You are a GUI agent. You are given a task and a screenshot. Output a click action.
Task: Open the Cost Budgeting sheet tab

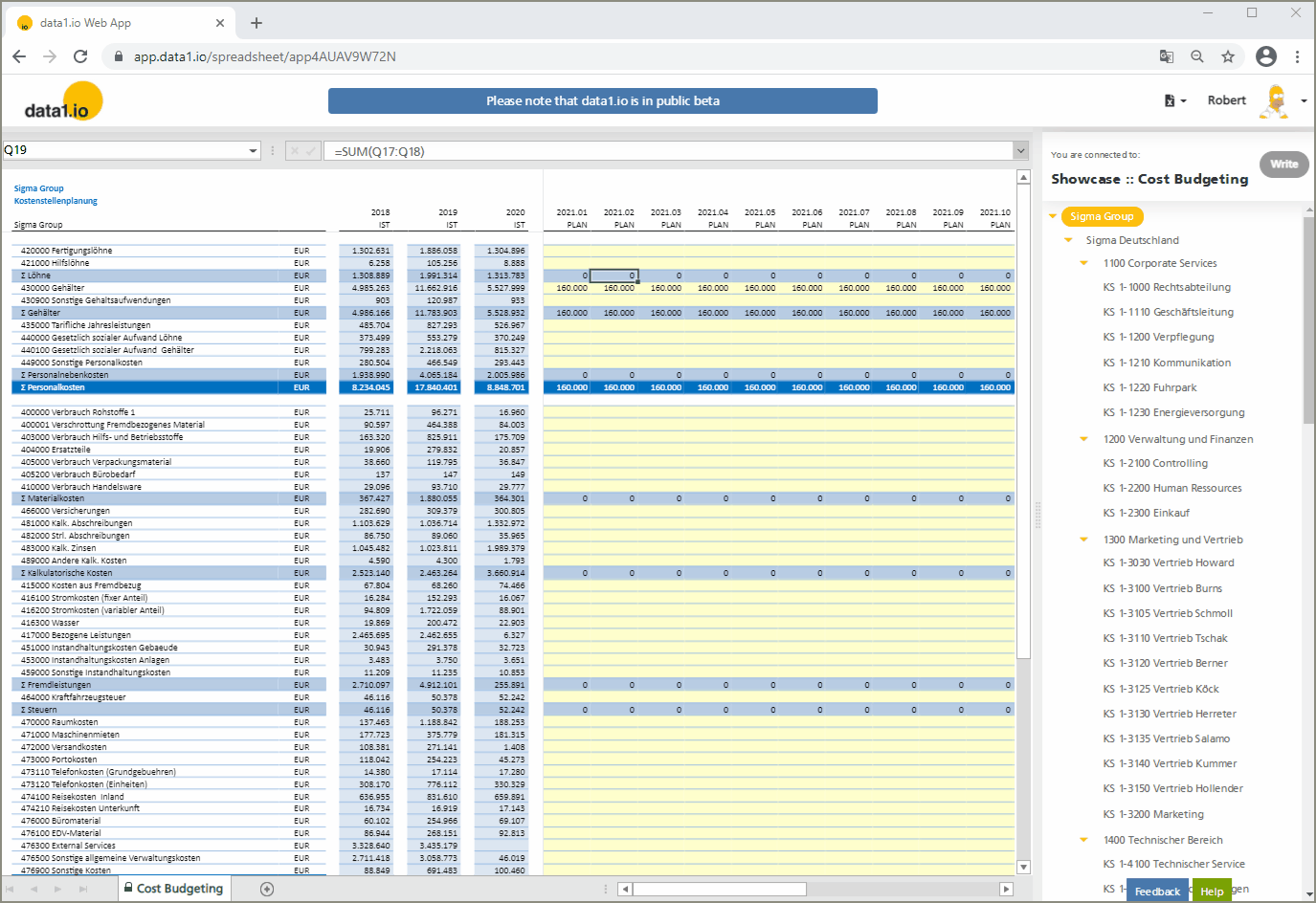(176, 889)
